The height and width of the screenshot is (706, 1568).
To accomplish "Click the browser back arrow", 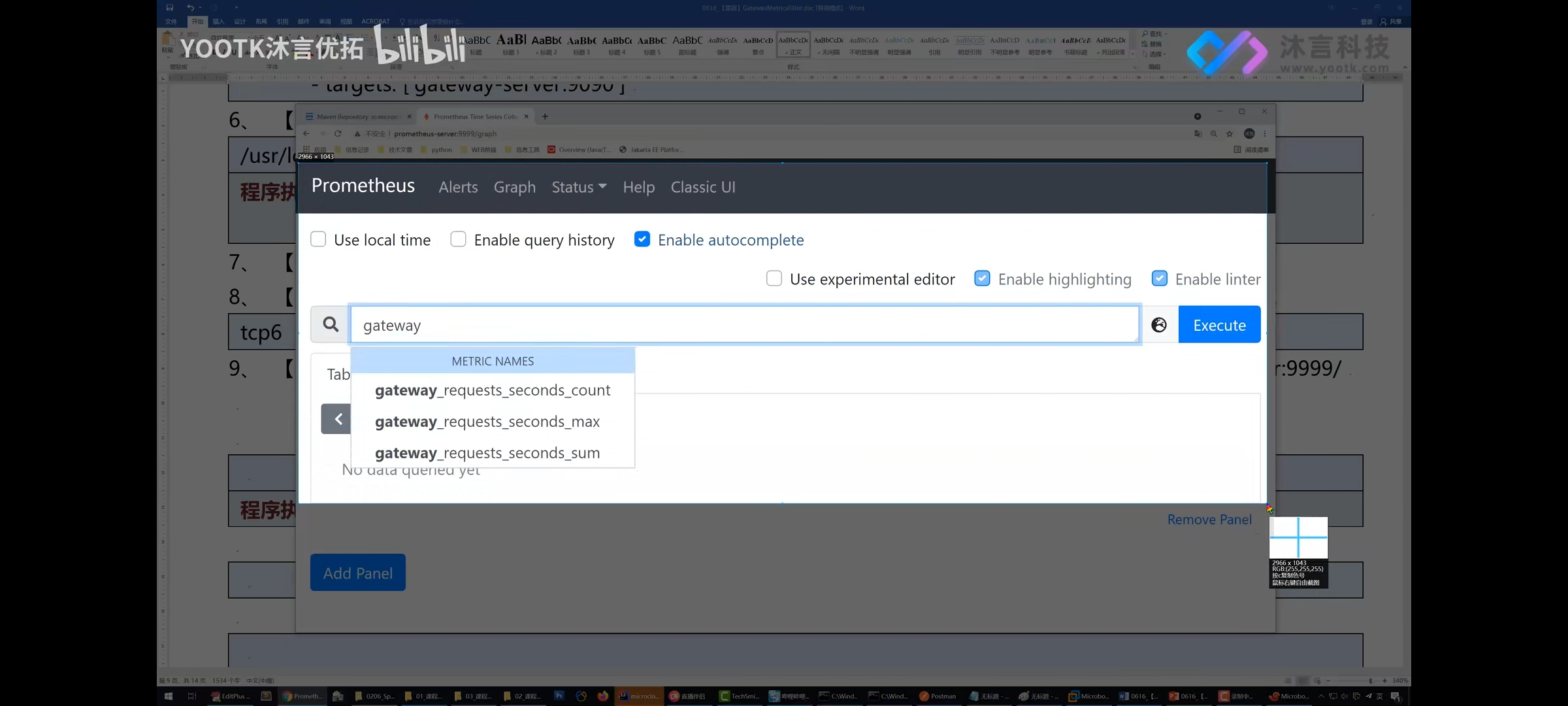I will click(306, 133).
